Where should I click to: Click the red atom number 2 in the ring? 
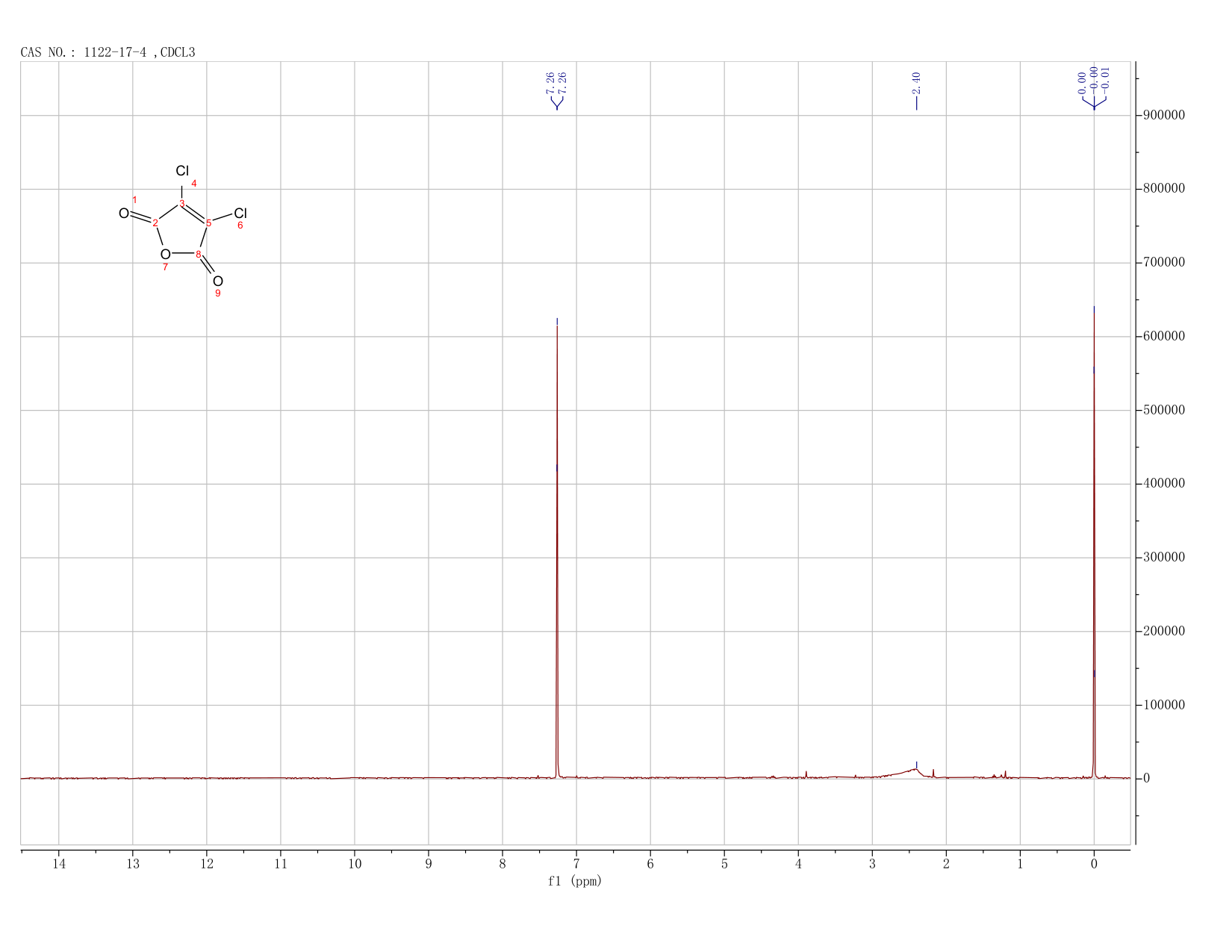tap(155, 223)
